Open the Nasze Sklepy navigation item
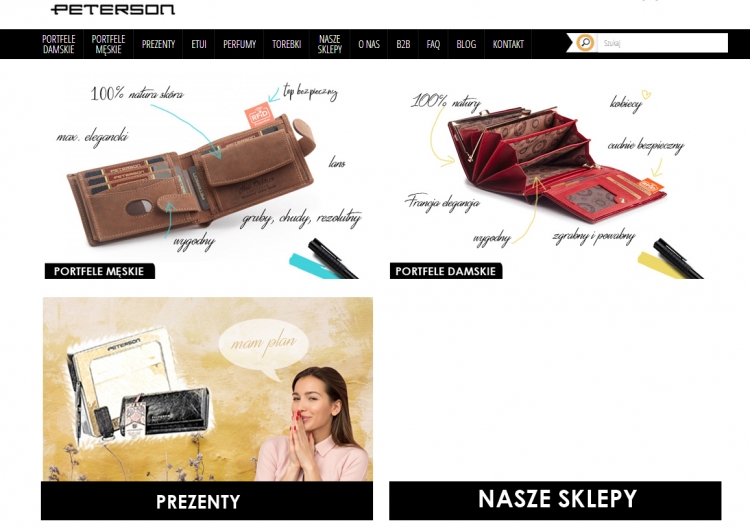750x530 pixels. [x=330, y=44]
